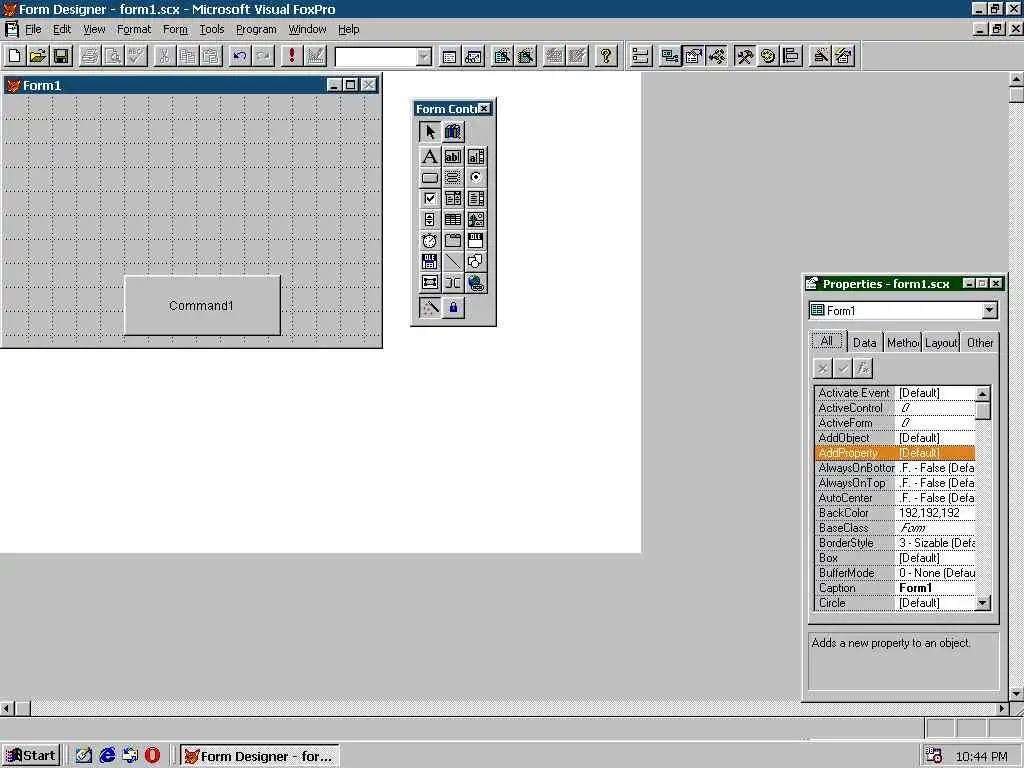Click the New file toolbar icon
Screen dimensions: 1024x768
(x=14, y=56)
